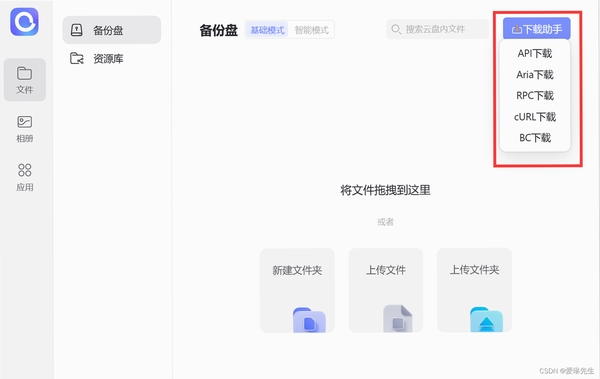This screenshot has width=600, height=379.
Task: Click the search magnifier icon
Action: (396, 29)
